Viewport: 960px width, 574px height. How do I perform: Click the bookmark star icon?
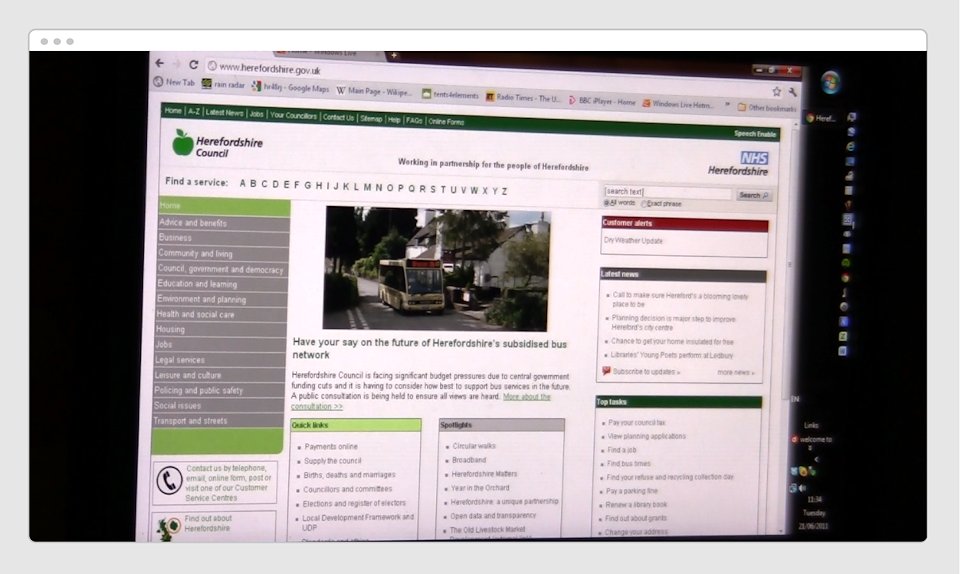[776, 91]
